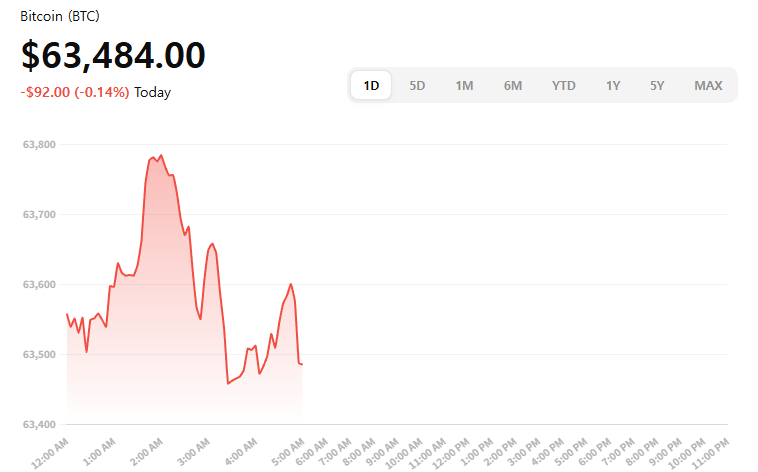
Task: Switch chart to 5Y range
Action: point(657,86)
